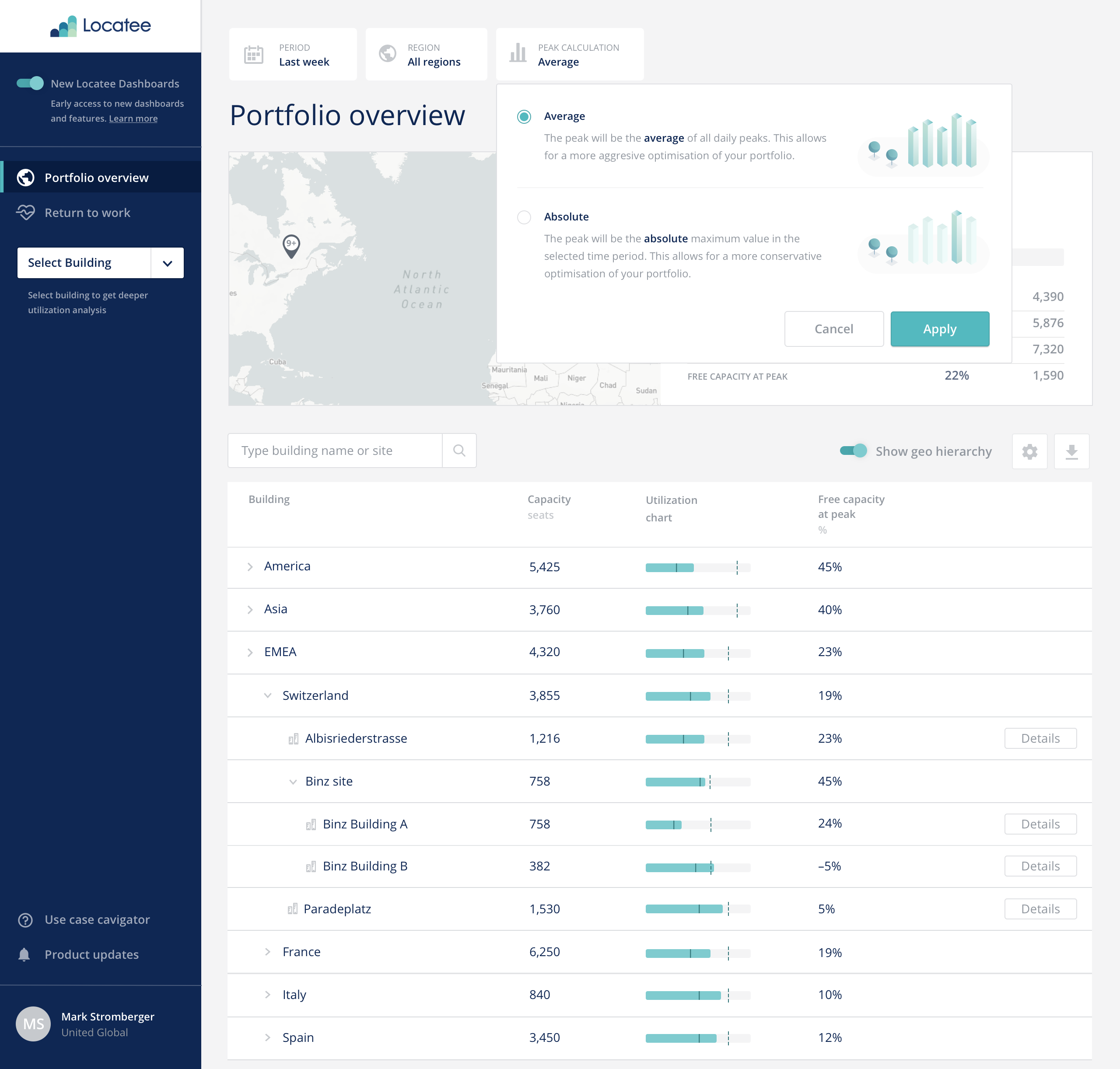Open table settings gear icon
The height and width of the screenshot is (1069, 1120).
pyautogui.click(x=1029, y=451)
